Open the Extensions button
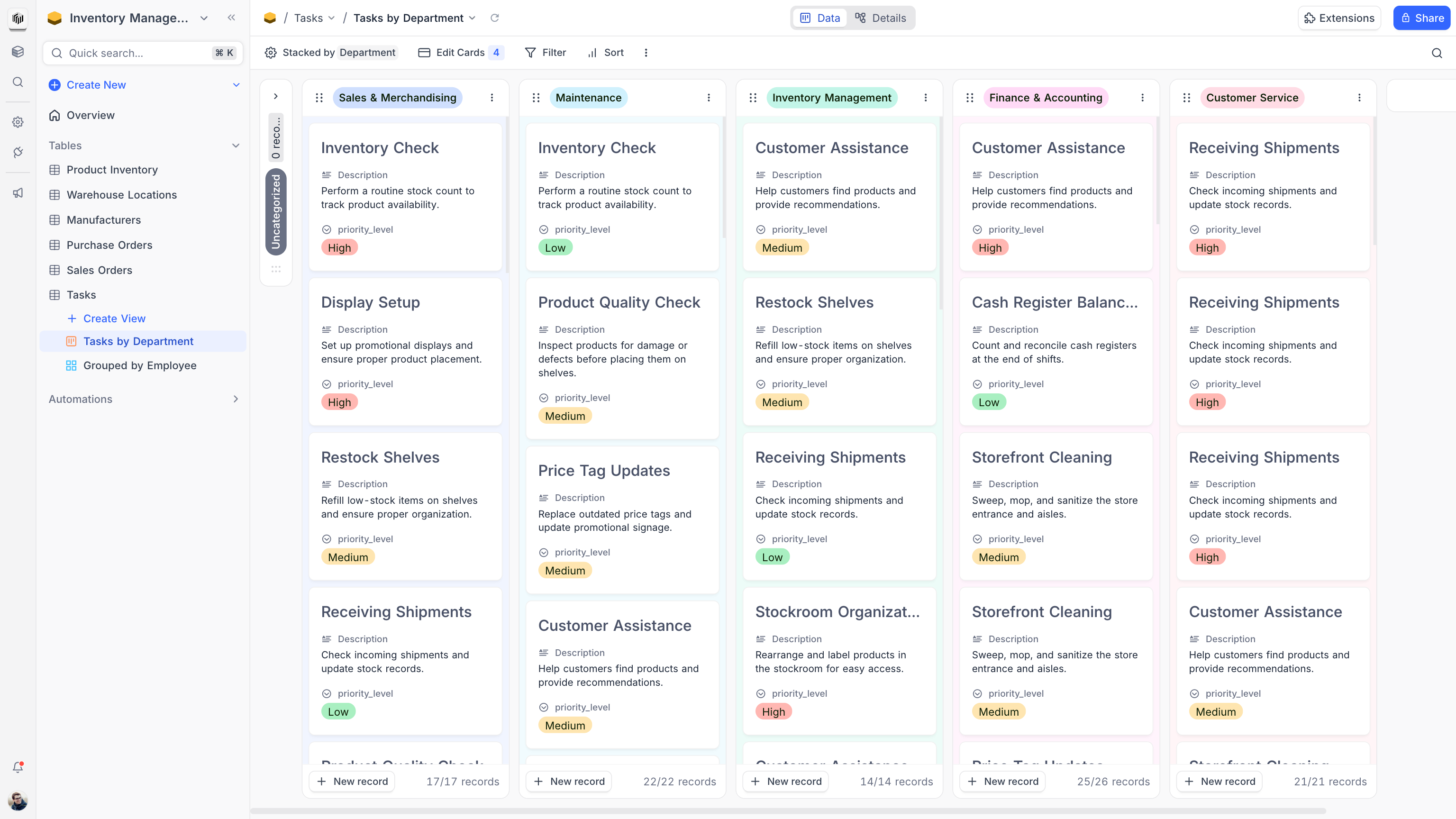1456x819 pixels. [x=1339, y=18]
